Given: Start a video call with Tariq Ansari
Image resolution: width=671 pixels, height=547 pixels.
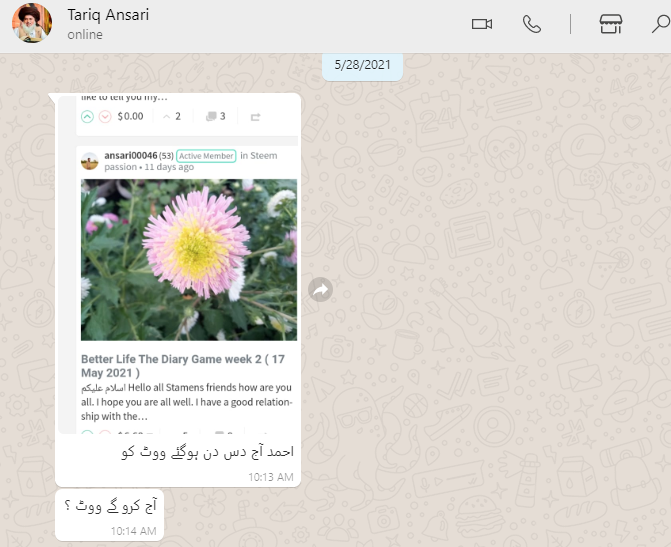Looking at the screenshot, I should (x=481, y=24).
